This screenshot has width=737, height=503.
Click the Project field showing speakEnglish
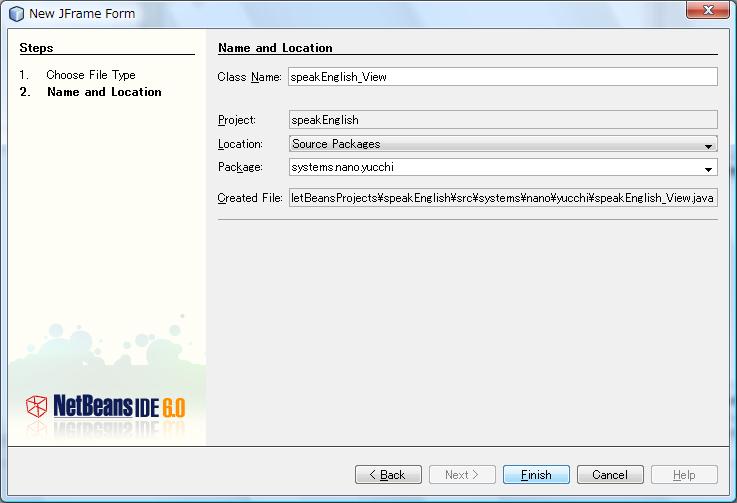point(502,120)
